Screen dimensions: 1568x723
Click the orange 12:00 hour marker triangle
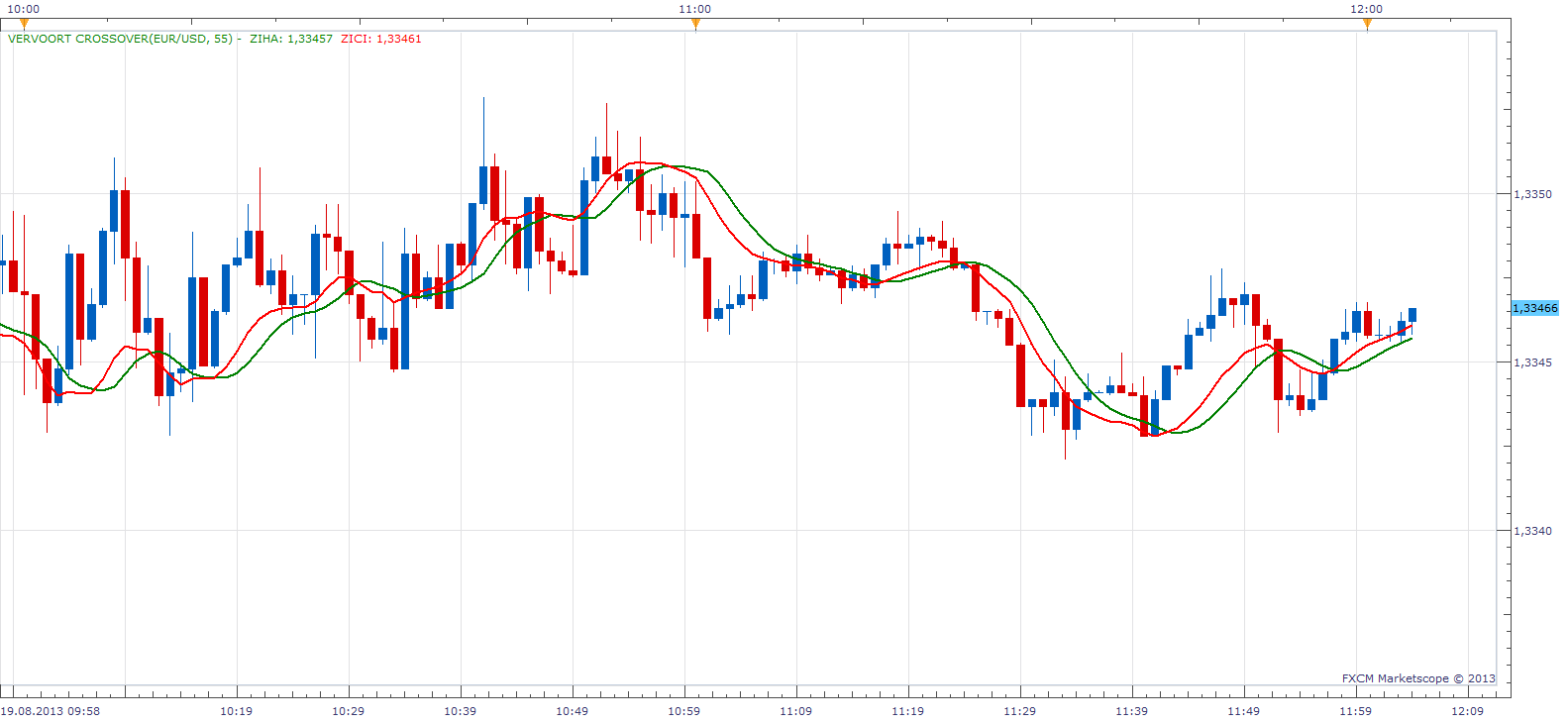[x=1367, y=24]
